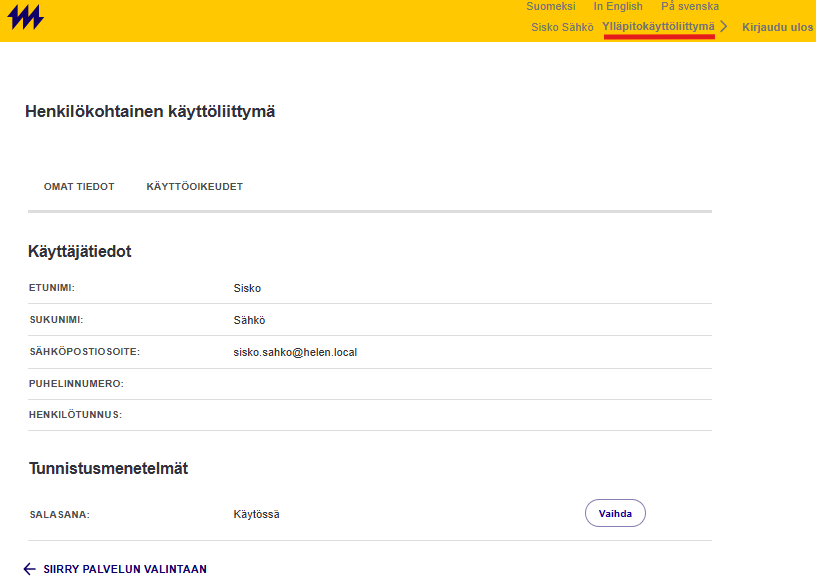Switch language to In English
Viewport: 816px width, 577px height.
pos(618,6)
